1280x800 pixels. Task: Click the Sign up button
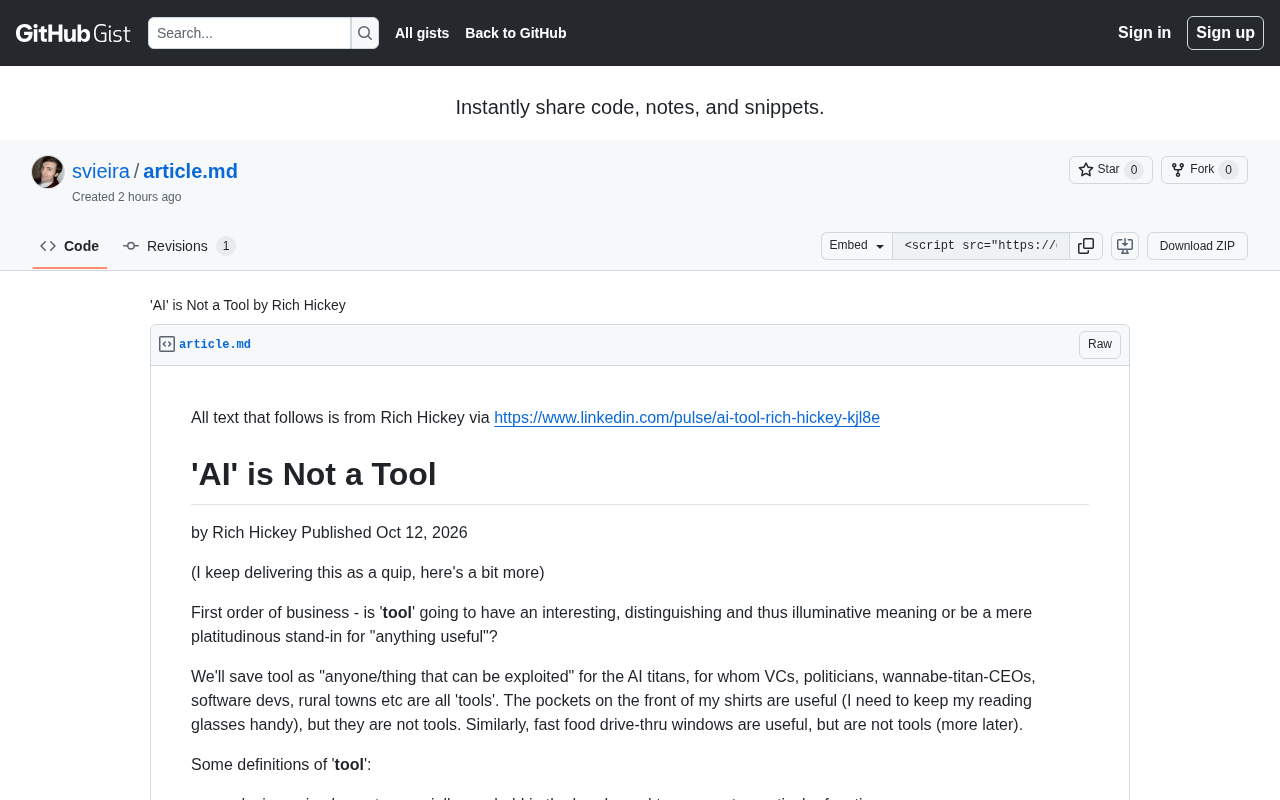click(x=1225, y=33)
